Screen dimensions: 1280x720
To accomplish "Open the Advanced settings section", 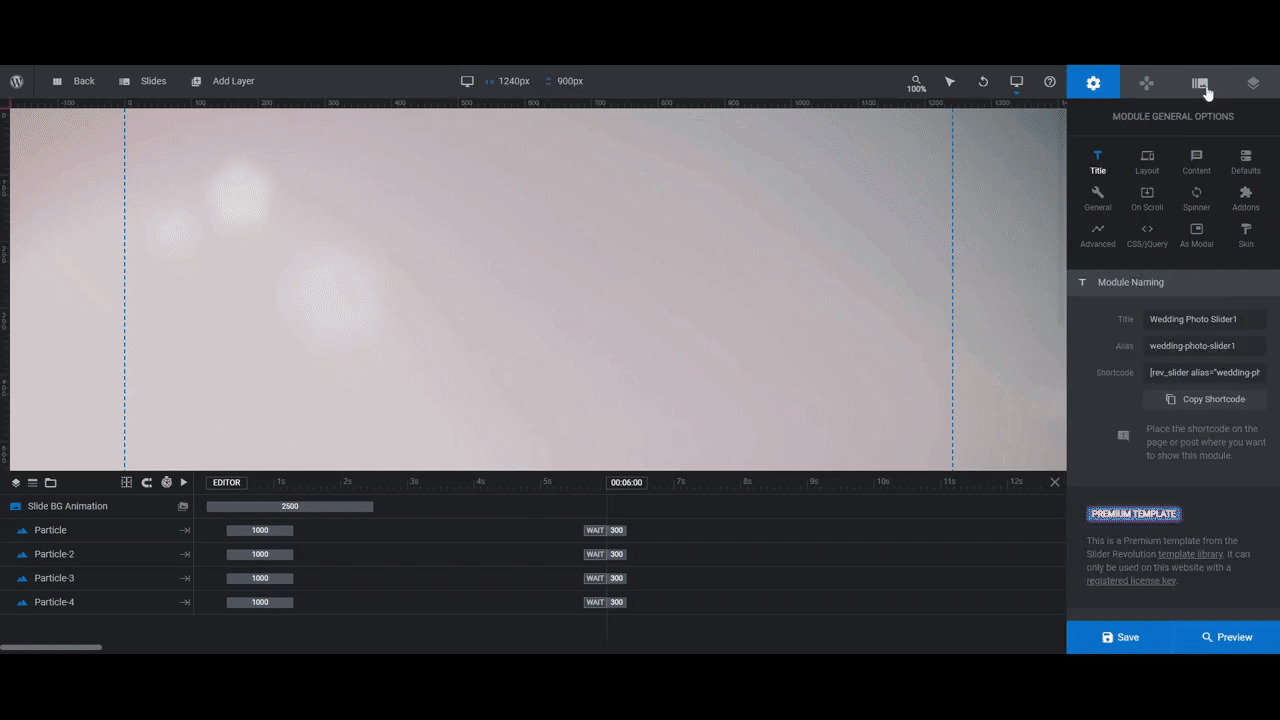I will click(x=1098, y=235).
